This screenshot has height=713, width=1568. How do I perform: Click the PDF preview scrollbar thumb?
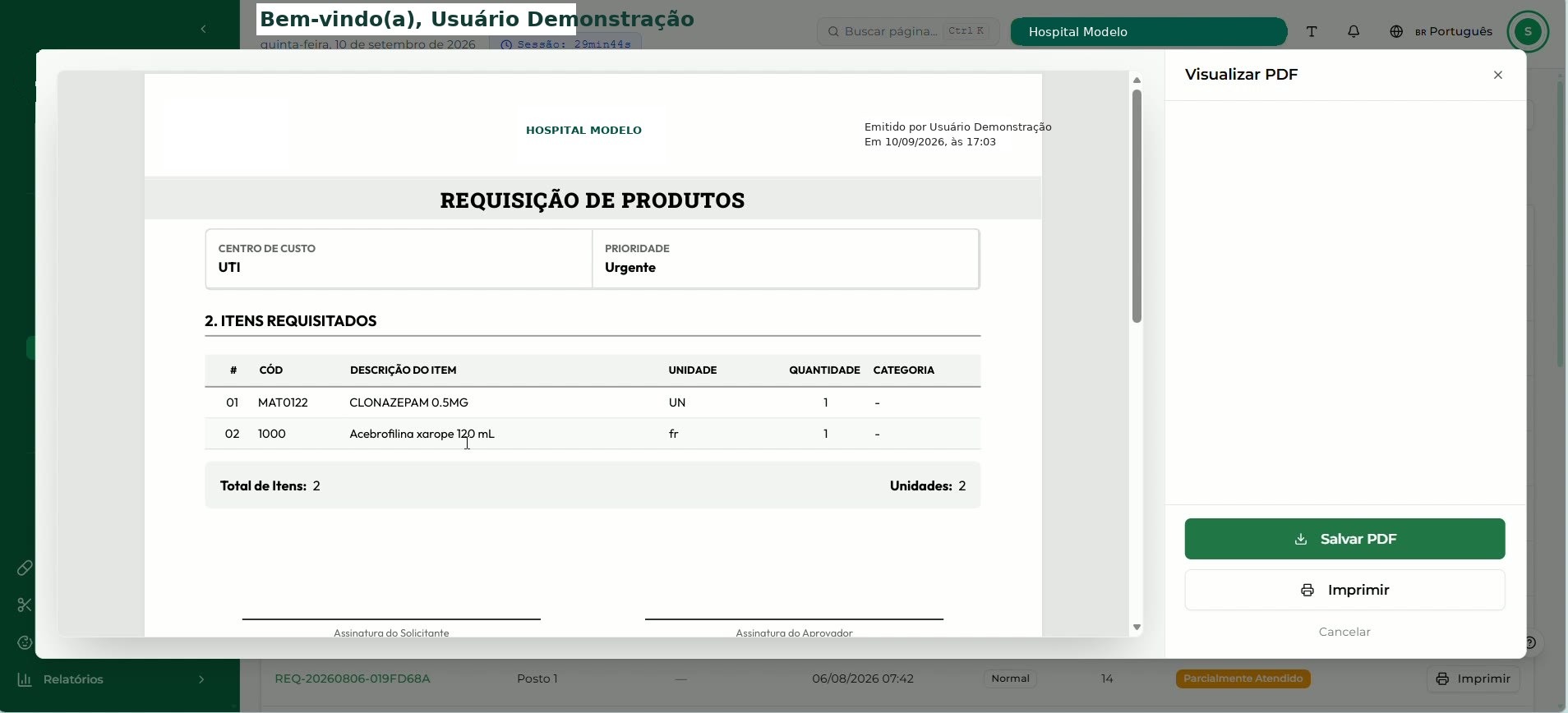point(1137,205)
